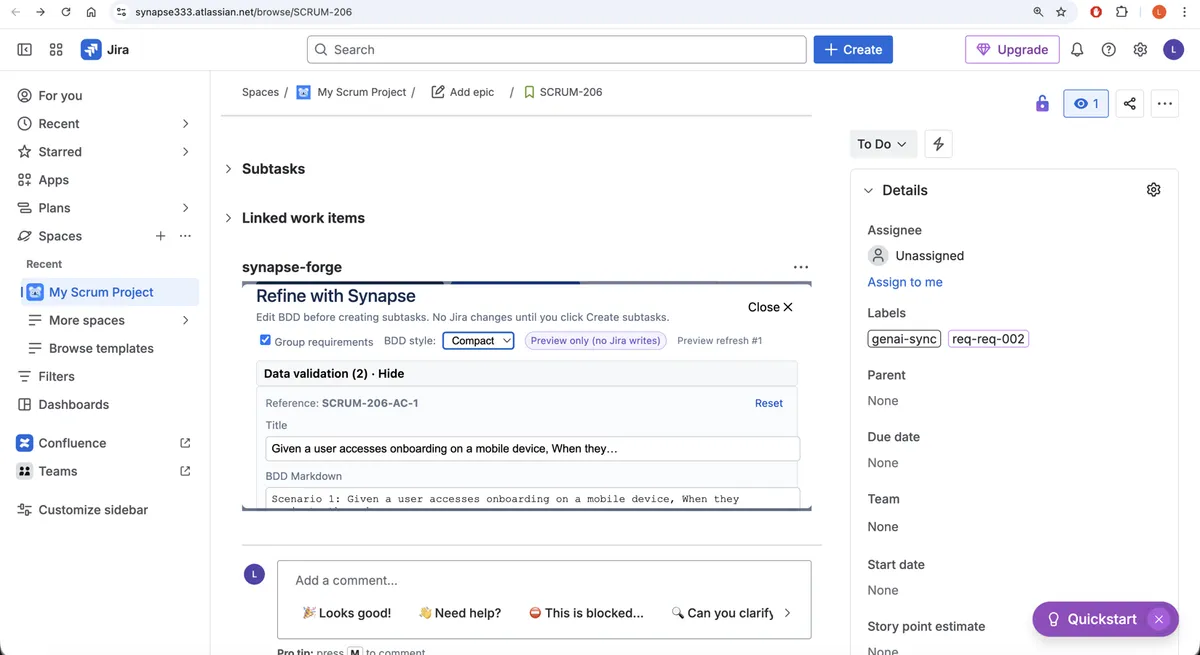This screenshot has height=655, width=1200.
Task: Click Assign to me link
Action: (905, 282)
